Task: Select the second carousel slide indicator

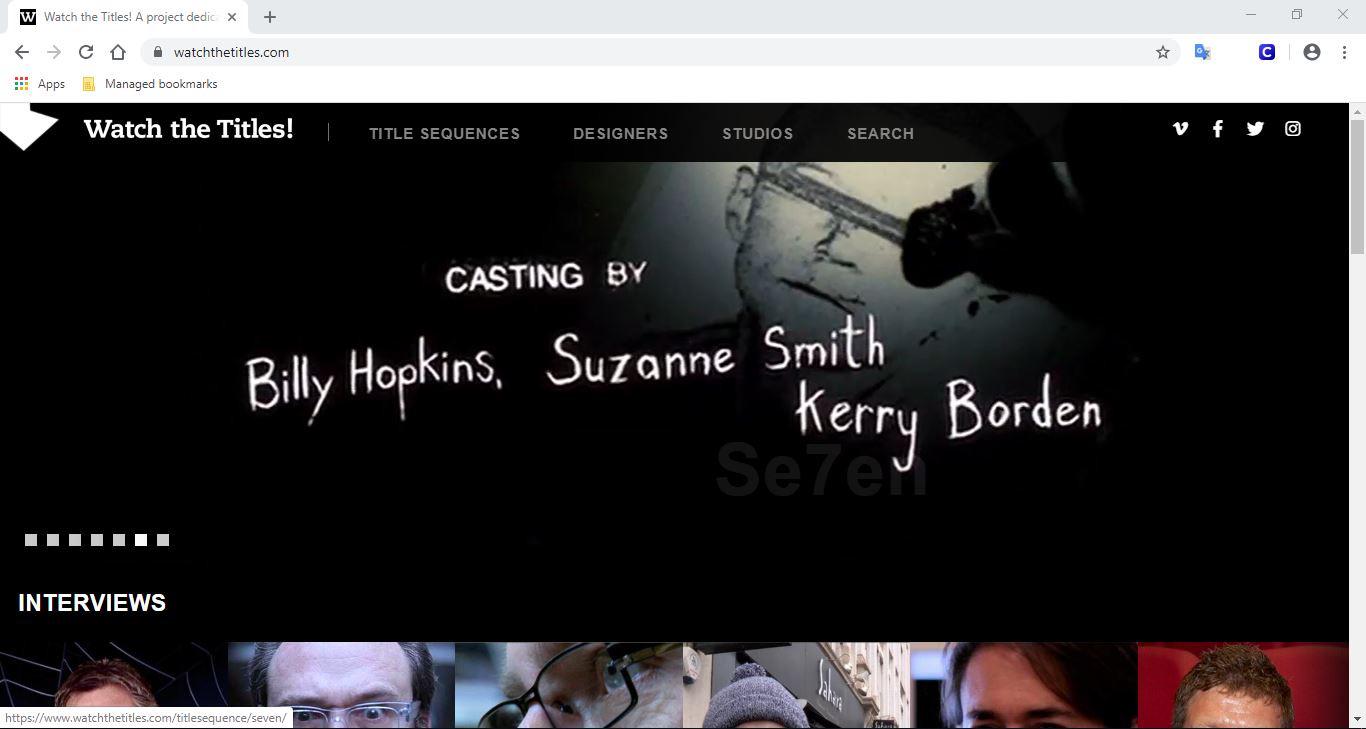Action: click(53, 540)
